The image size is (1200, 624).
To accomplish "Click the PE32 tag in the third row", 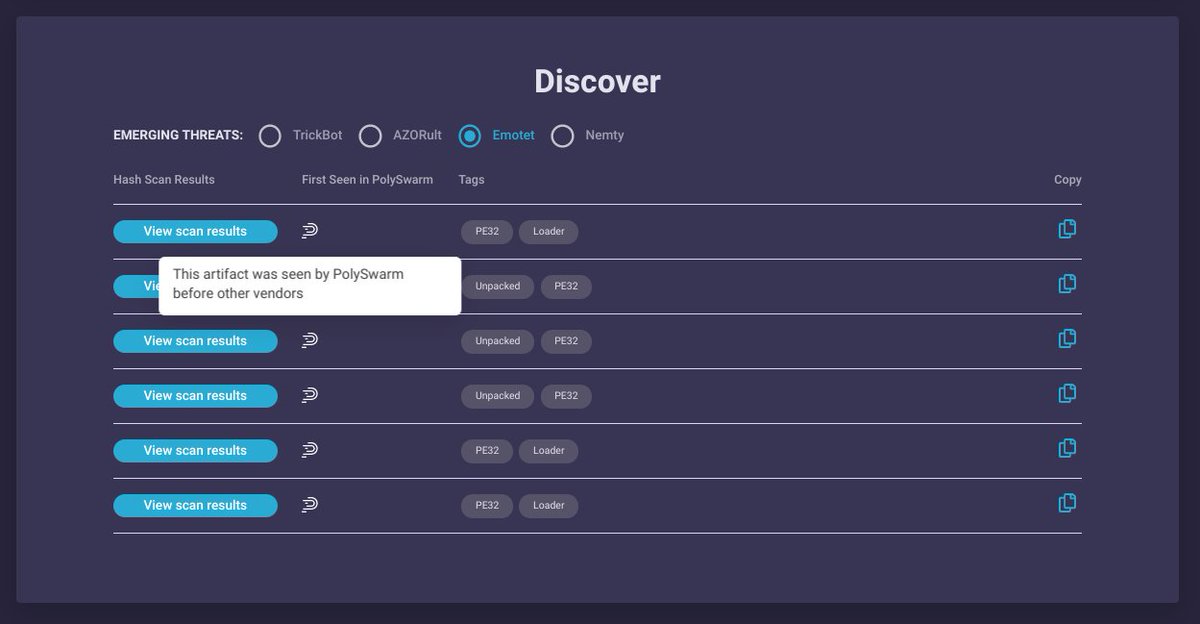I will coord(566,342).
